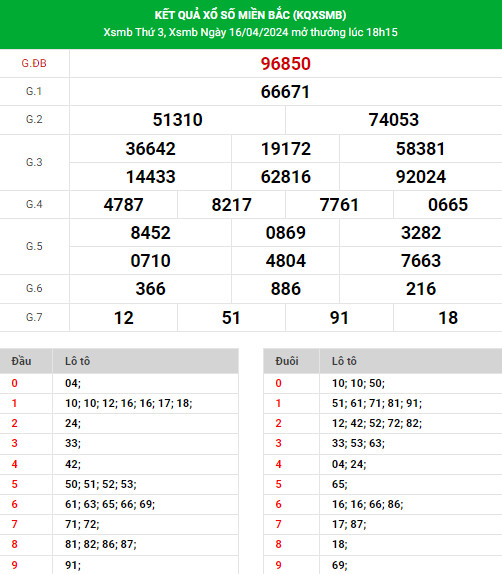
Task: Click the G.3 number 92024
Action: click(421, 177)
